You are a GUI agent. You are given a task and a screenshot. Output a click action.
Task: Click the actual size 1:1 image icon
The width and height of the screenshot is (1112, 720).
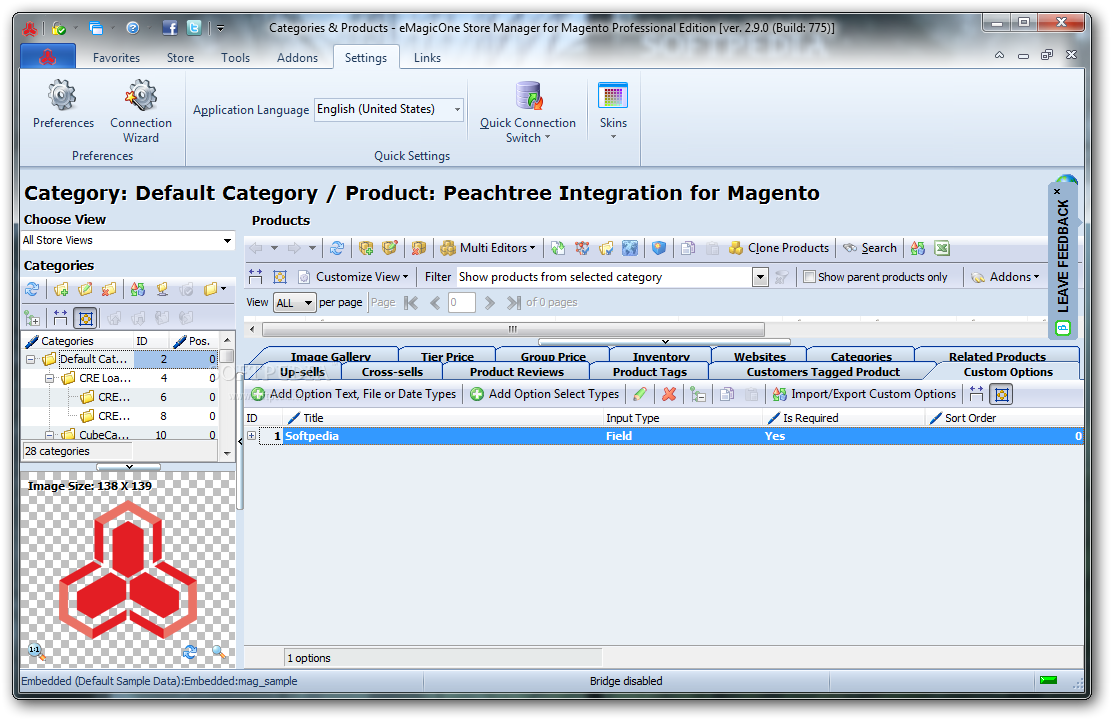(35, 650)
